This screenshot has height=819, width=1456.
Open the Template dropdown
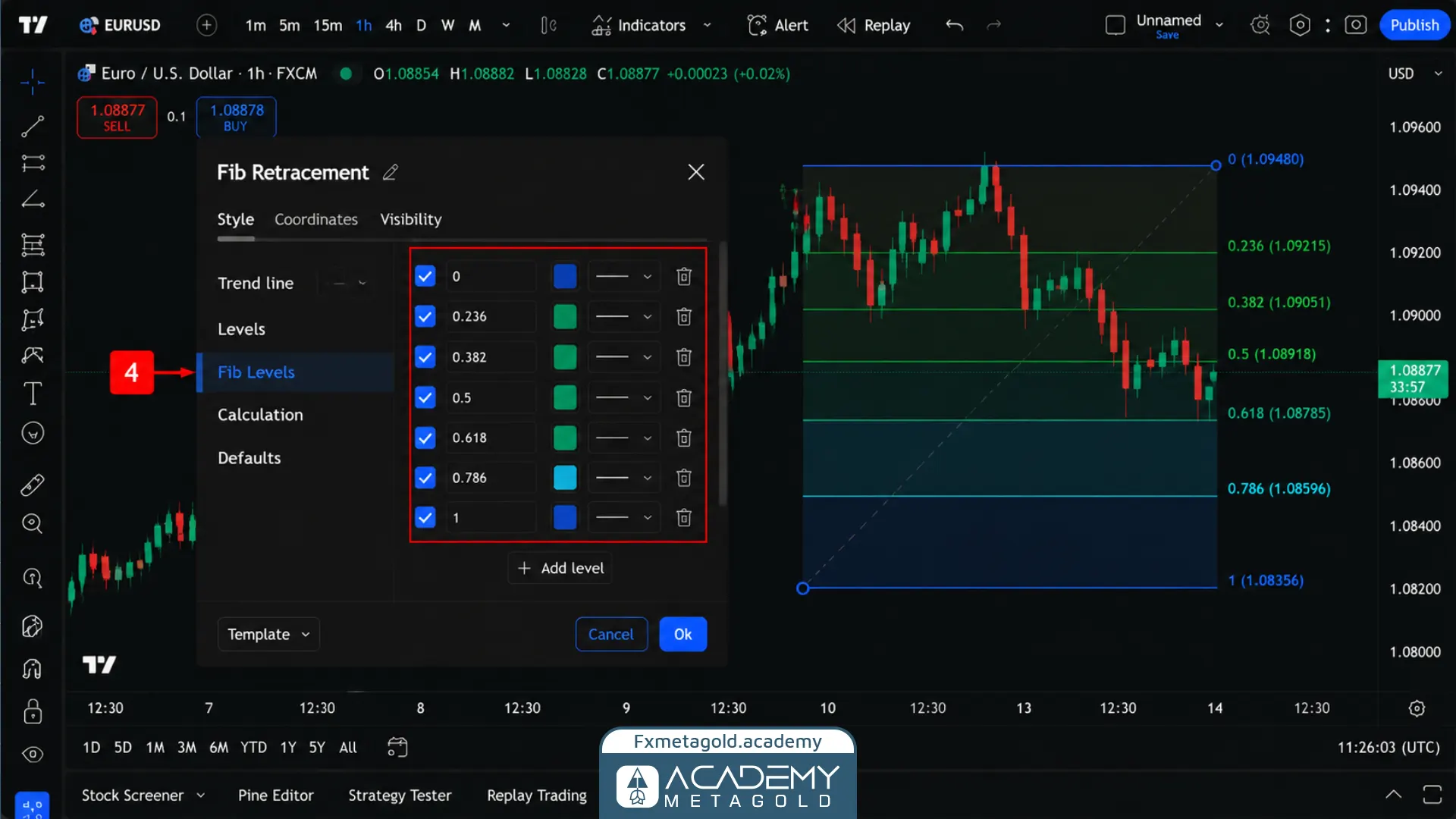pos(268,634)
